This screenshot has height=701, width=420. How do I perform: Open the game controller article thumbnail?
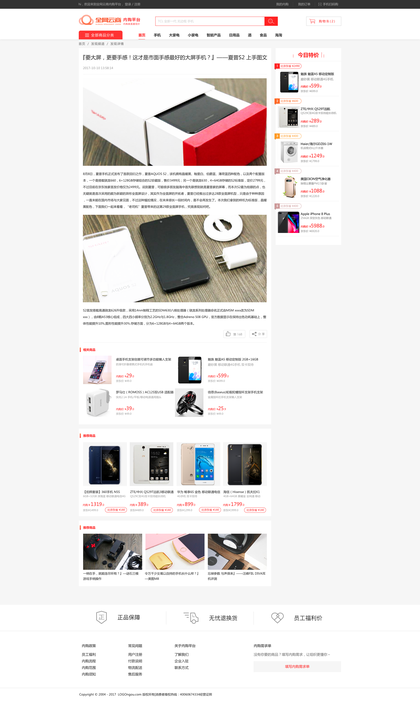point(112,552)
